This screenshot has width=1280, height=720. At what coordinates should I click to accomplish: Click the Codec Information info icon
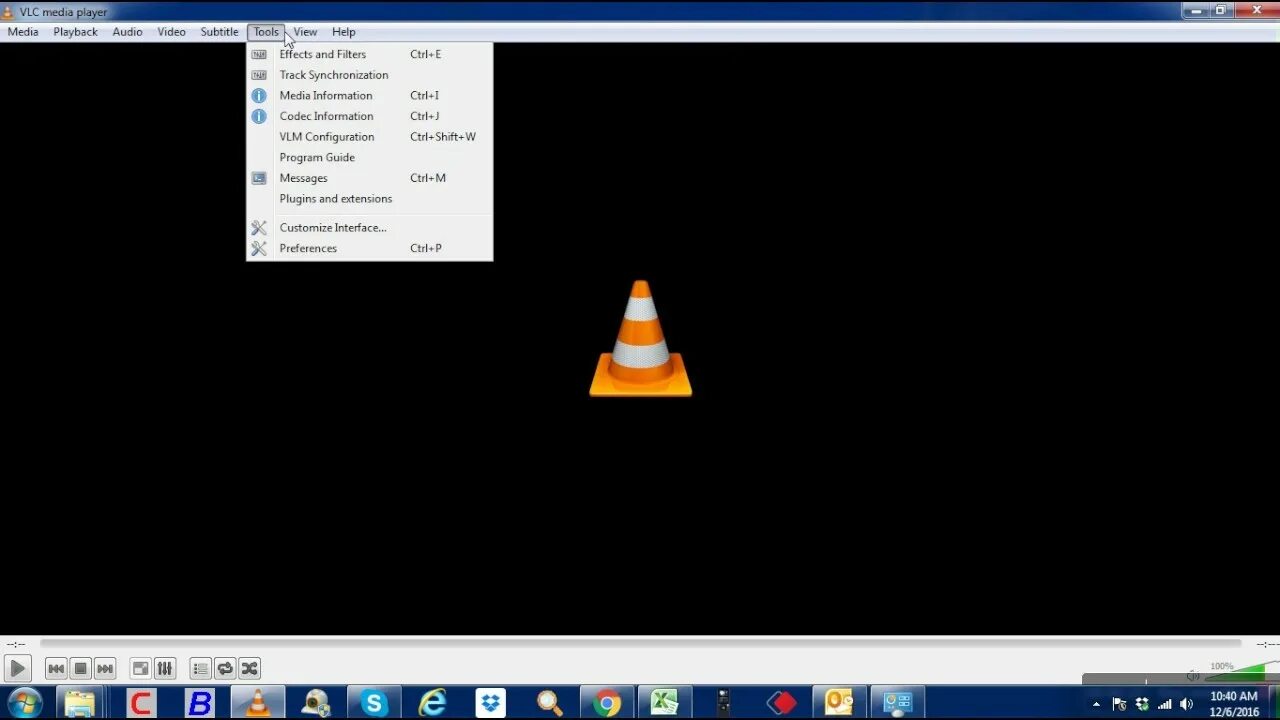[259, 116]
